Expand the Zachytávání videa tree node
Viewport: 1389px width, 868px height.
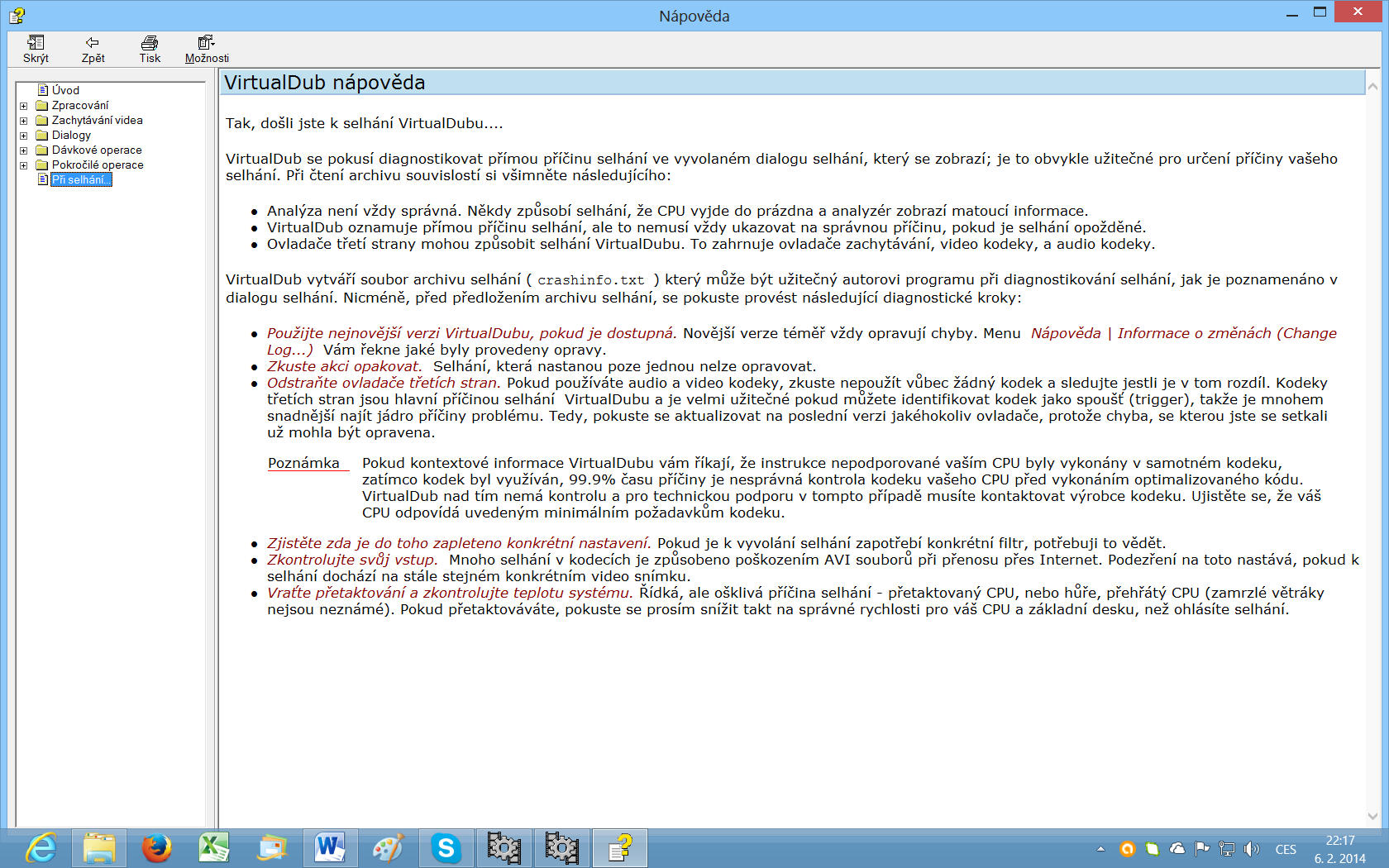coord(24,121)
